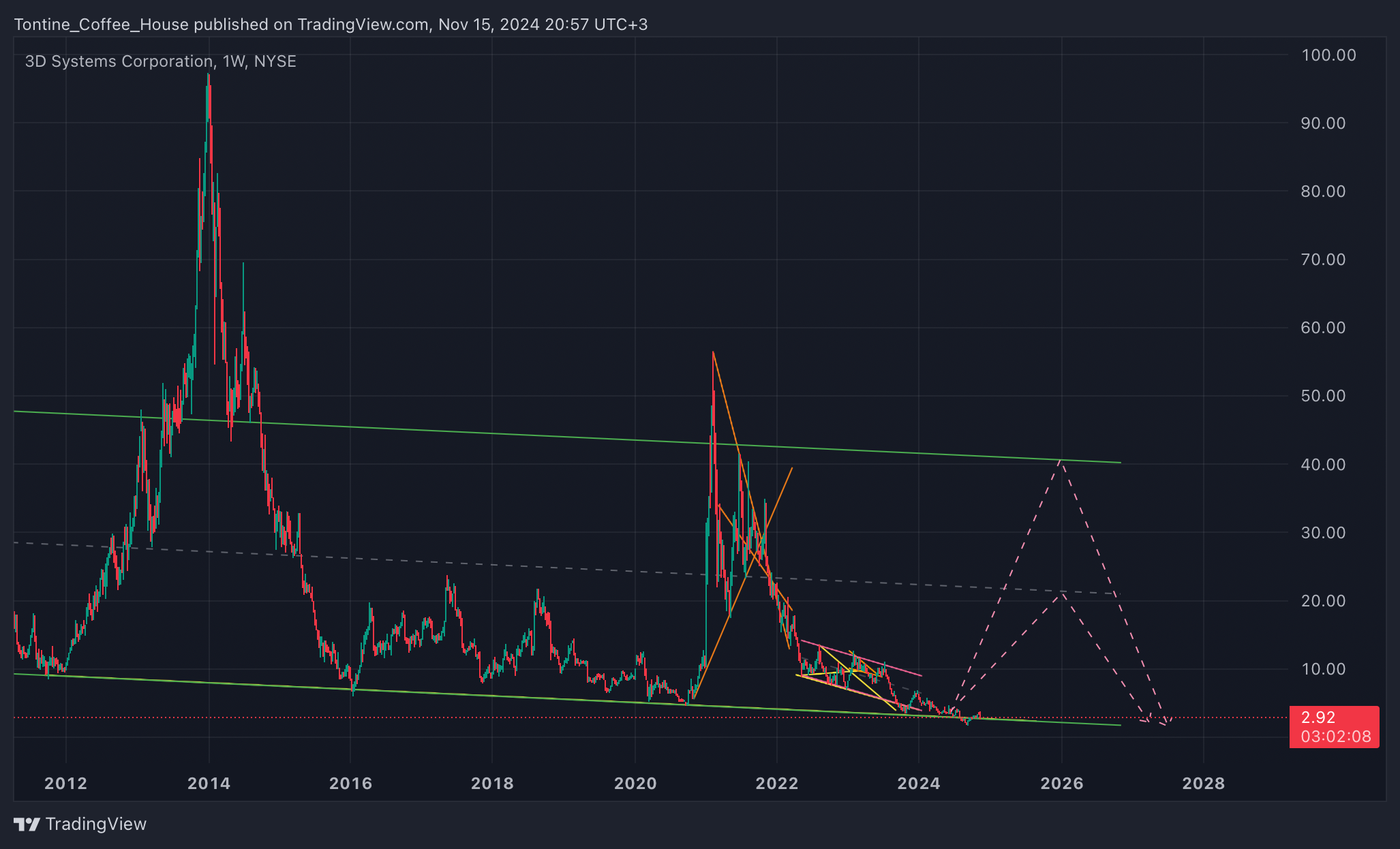Screen dimensions: 1400x849
Task: Click the chart title '3D Systems Corporation, 1W, NYSE'
Action: (161, 61)
